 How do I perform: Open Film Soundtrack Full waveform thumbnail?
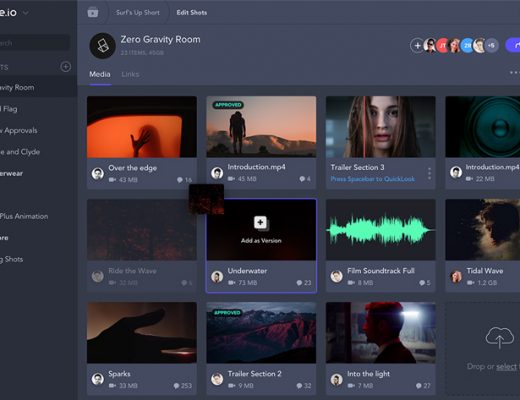pyautogui.click(x=380, y=230)
